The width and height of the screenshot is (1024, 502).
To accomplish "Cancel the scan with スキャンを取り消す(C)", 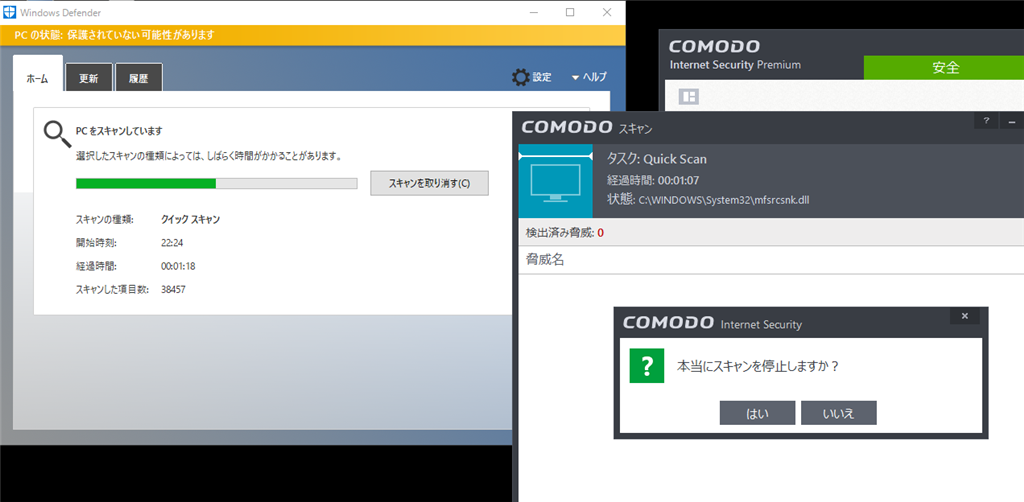I will (429, 183).
